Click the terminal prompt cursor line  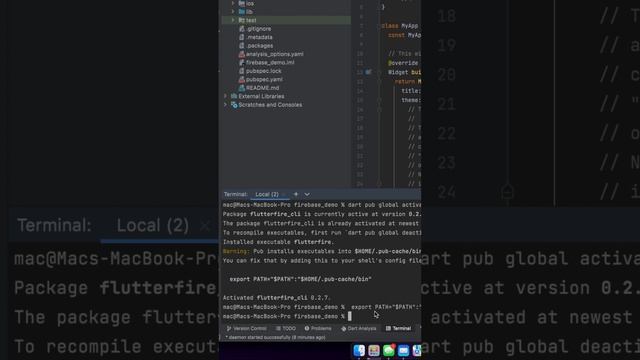(x=287, y=316)
